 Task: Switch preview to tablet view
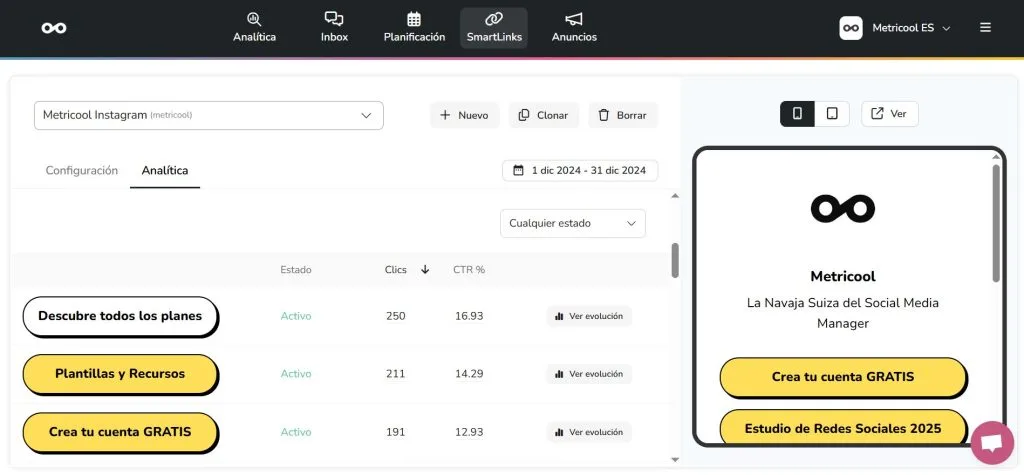pos(832,114)
